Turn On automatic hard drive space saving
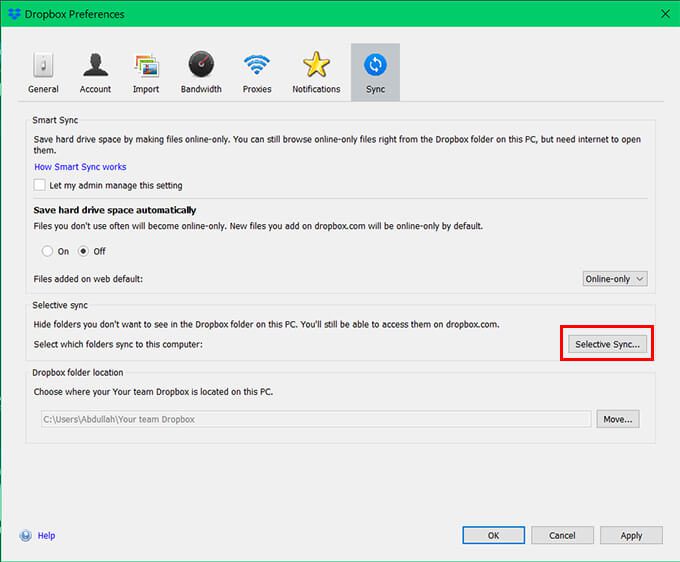This screenshot has width=680, height=562. tap(47, 251)
